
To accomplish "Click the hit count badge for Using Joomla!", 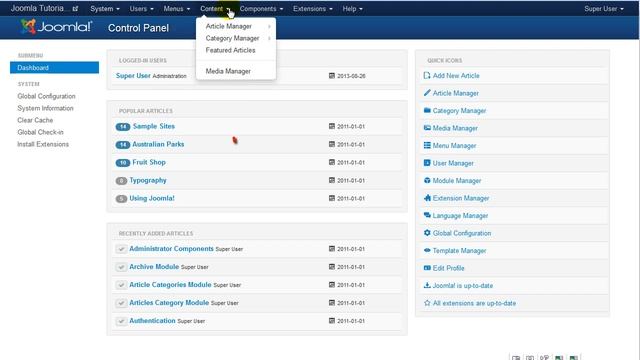I will click(121, 199).
